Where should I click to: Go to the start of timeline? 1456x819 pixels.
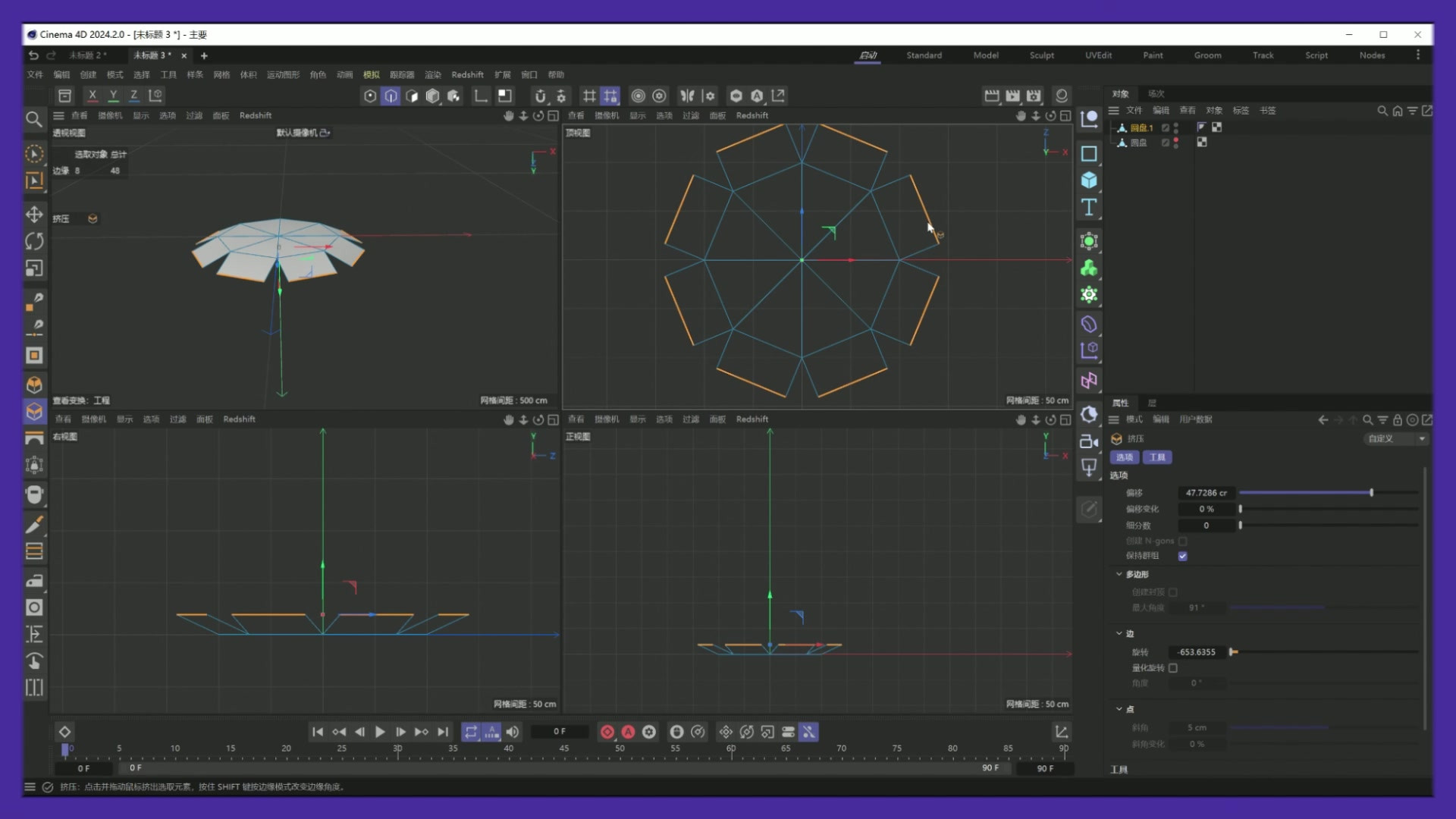click(x=318, y=732)
